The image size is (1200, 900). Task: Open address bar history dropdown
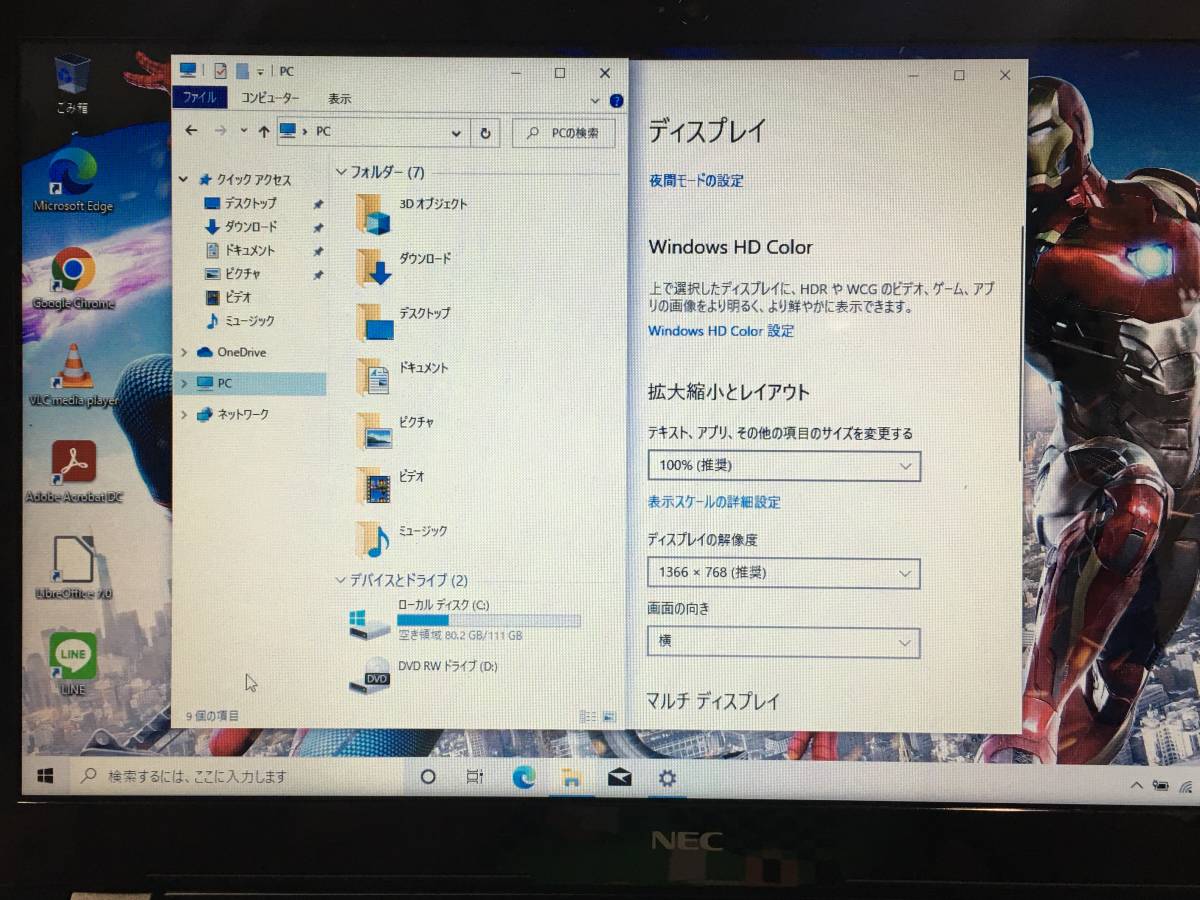456,132
